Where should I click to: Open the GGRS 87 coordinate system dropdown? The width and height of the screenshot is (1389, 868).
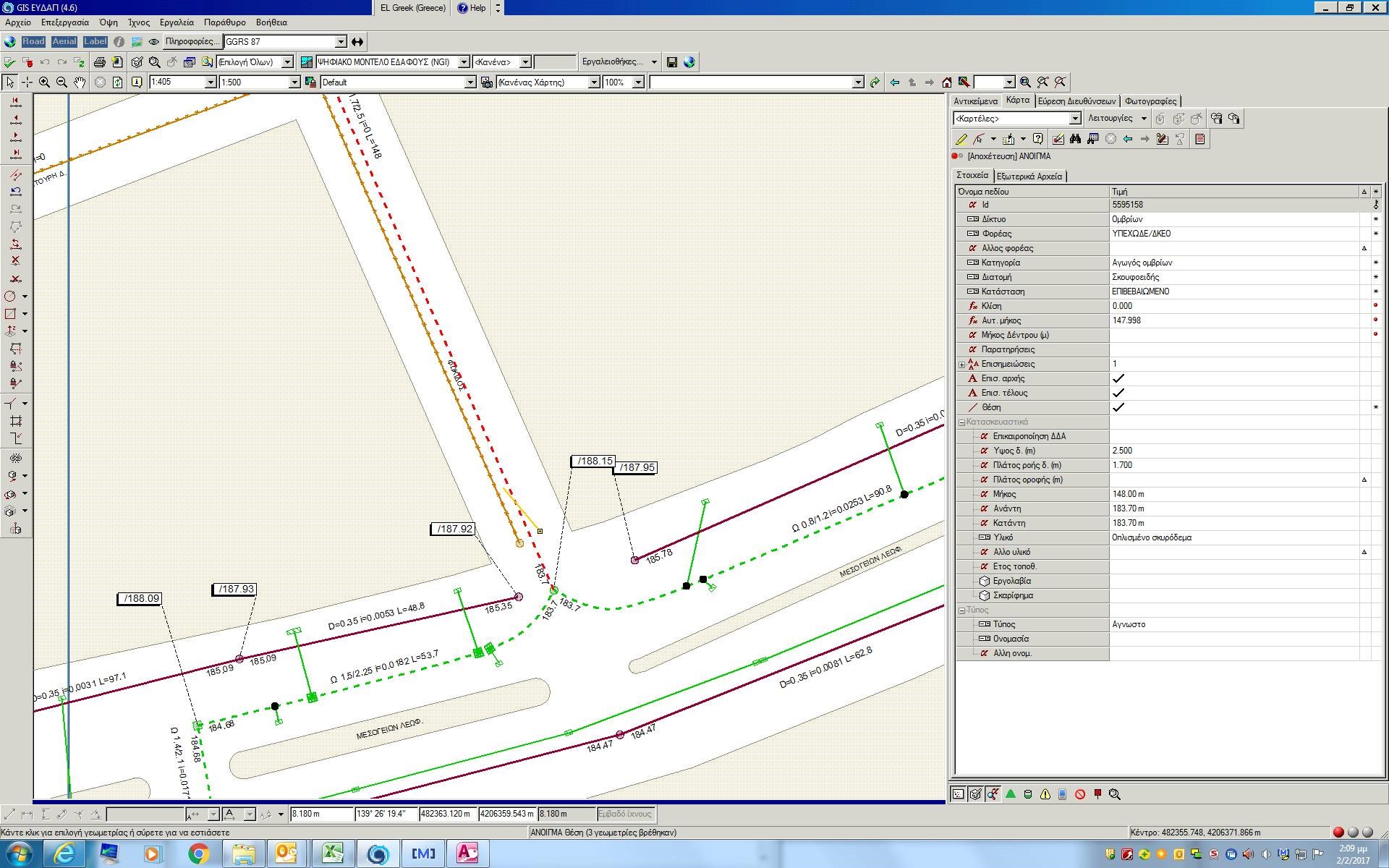341,42
